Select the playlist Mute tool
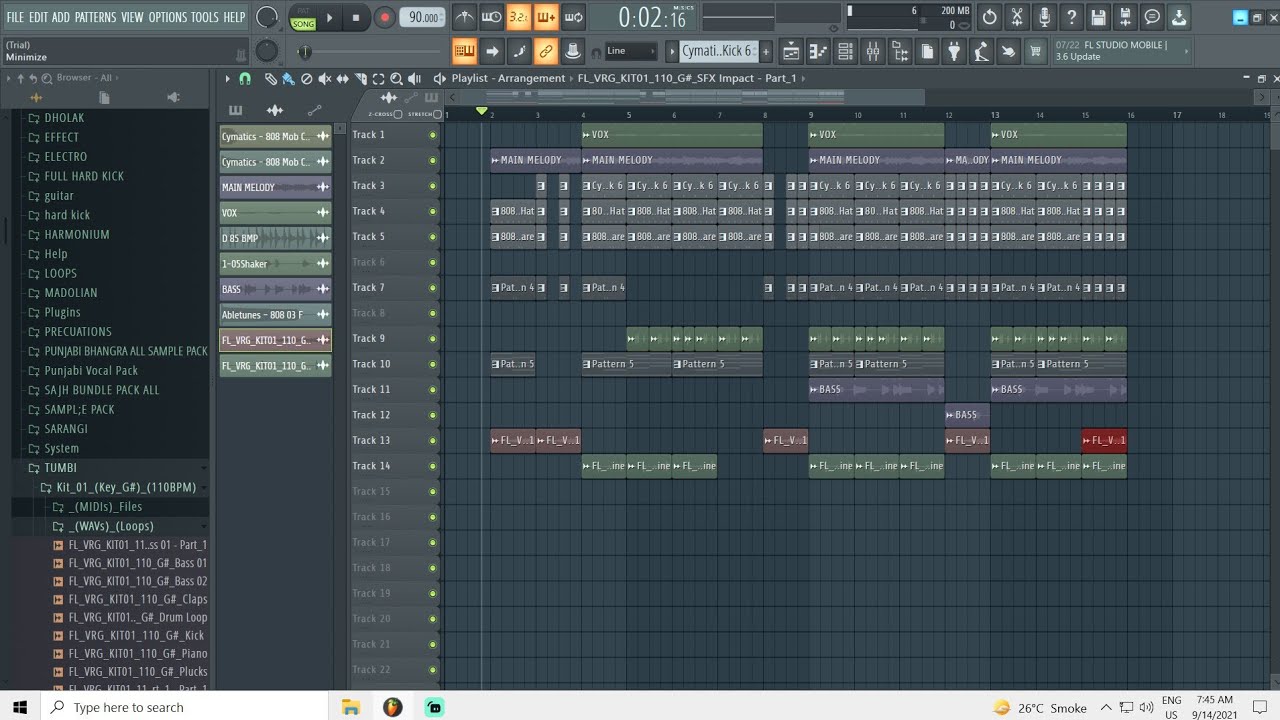The image size is (1280, 720). 325,78
